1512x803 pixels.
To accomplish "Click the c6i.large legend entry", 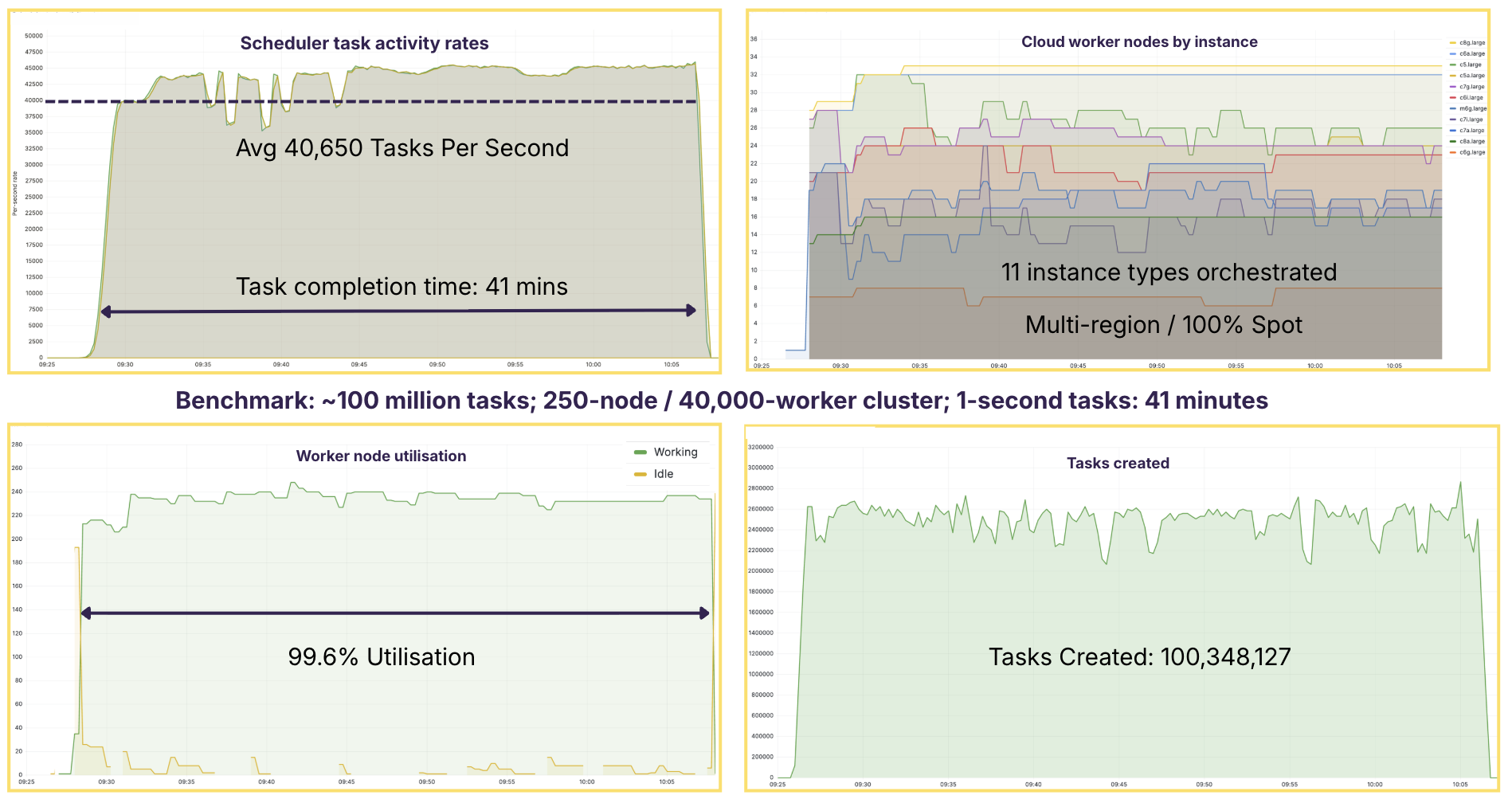I will 1471,98.
